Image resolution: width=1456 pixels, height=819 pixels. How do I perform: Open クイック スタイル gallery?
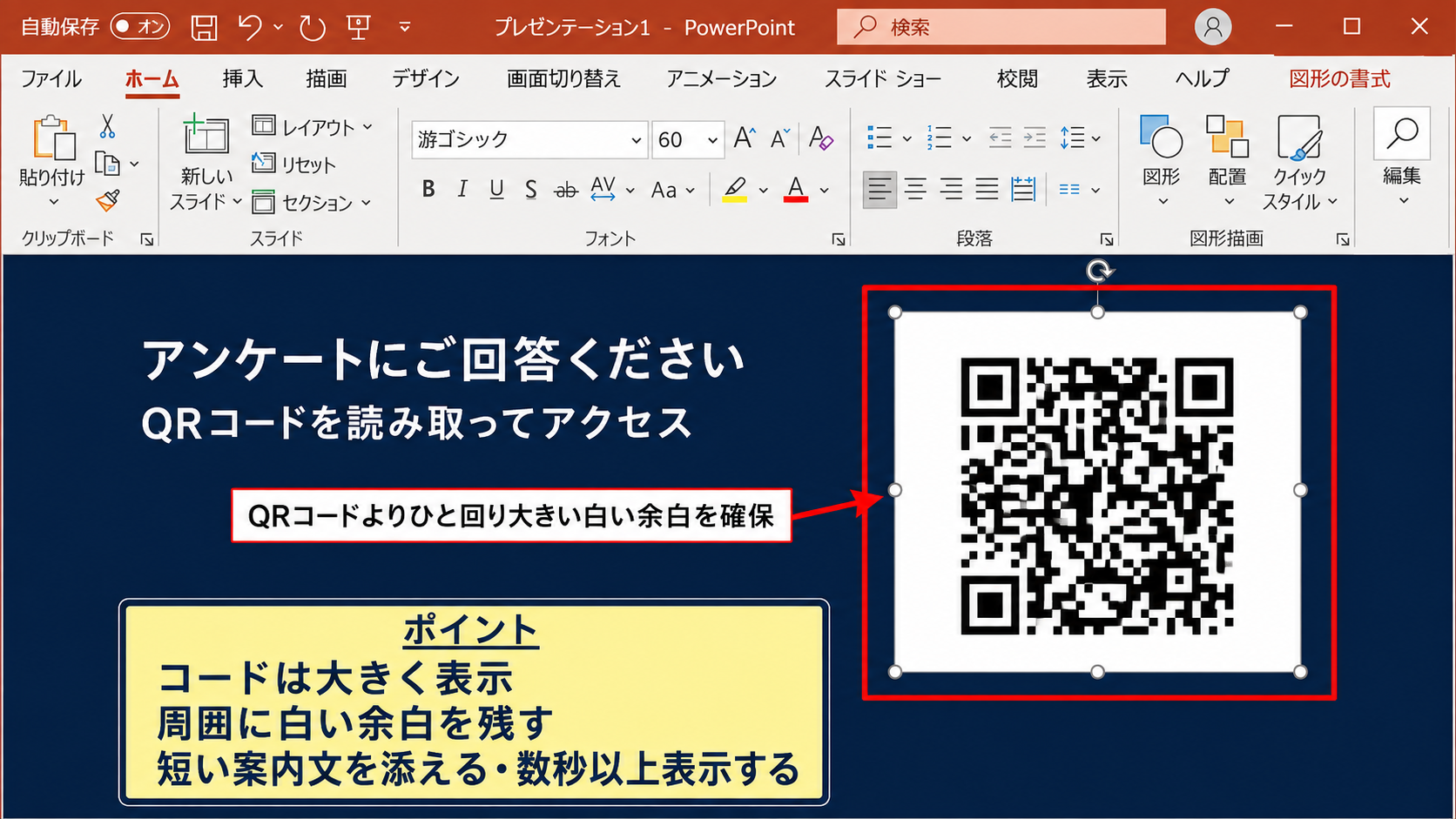point(1299,163)
